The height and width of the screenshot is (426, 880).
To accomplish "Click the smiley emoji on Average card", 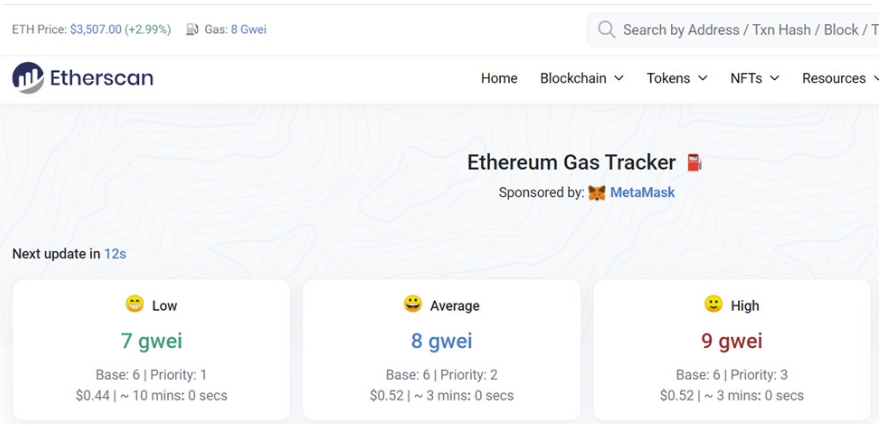I will [413, 304].
